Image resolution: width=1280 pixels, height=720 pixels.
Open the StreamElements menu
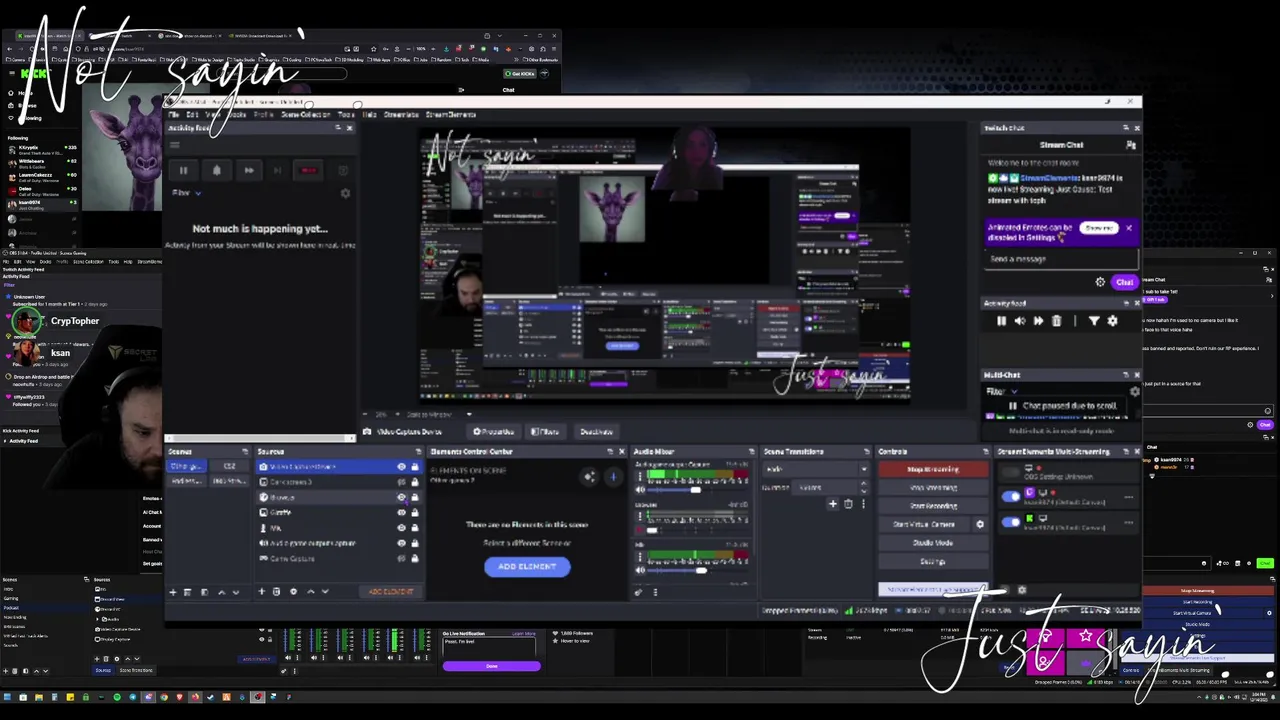coord(451,114)
